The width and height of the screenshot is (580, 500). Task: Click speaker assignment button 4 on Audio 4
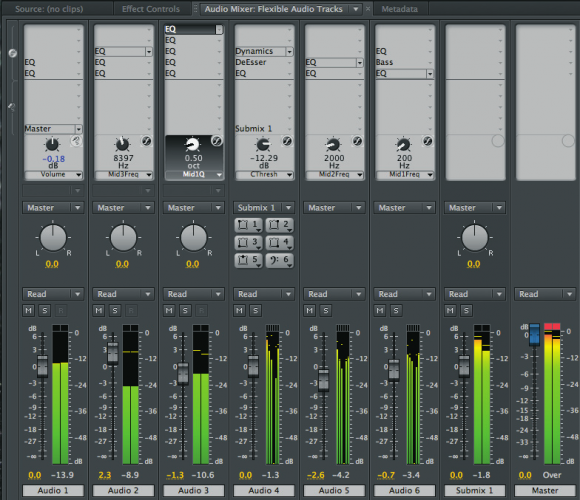(x=279, y=243)
